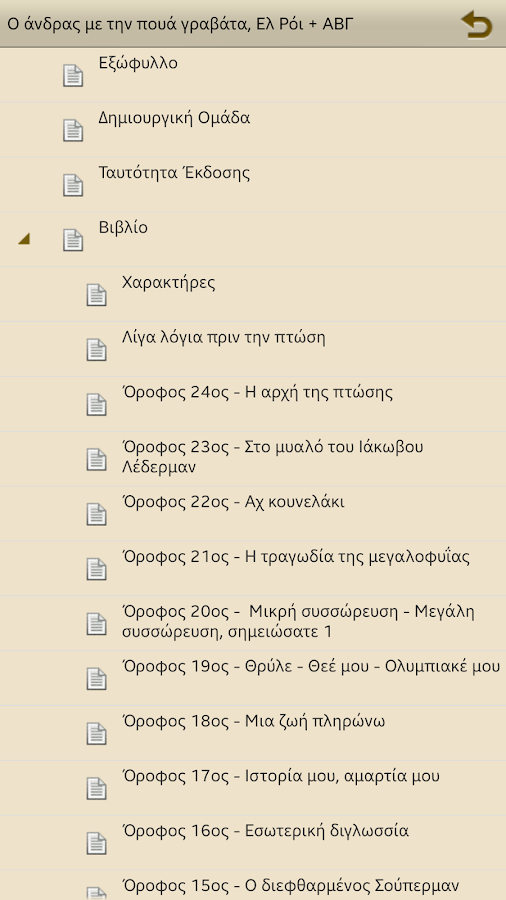This screenshot has width=506, height=900.
Task: Click document icon beside Όροφος 24ος
Action: [96, 405]
